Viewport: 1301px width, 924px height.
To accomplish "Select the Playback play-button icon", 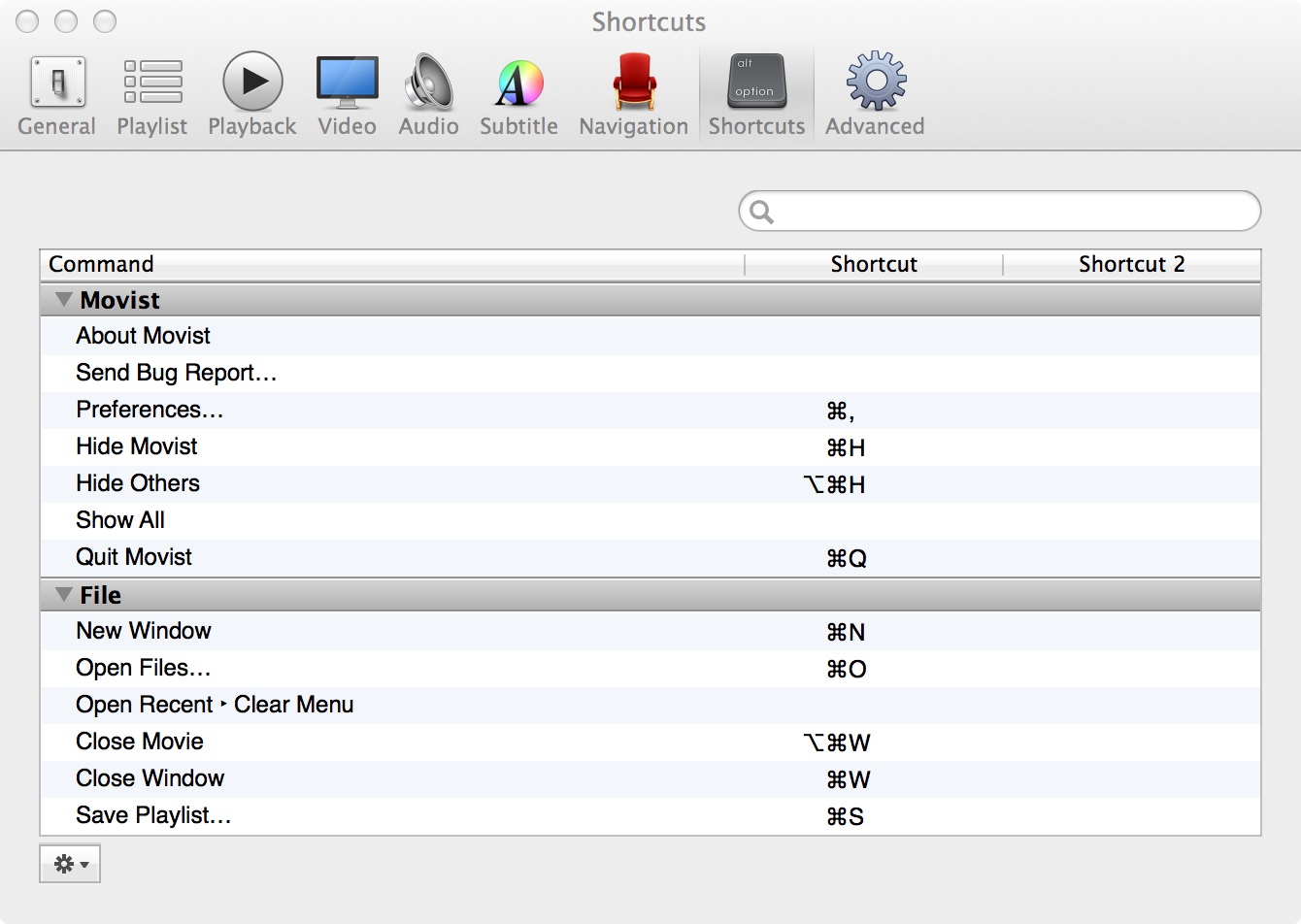I will [252, 82].
